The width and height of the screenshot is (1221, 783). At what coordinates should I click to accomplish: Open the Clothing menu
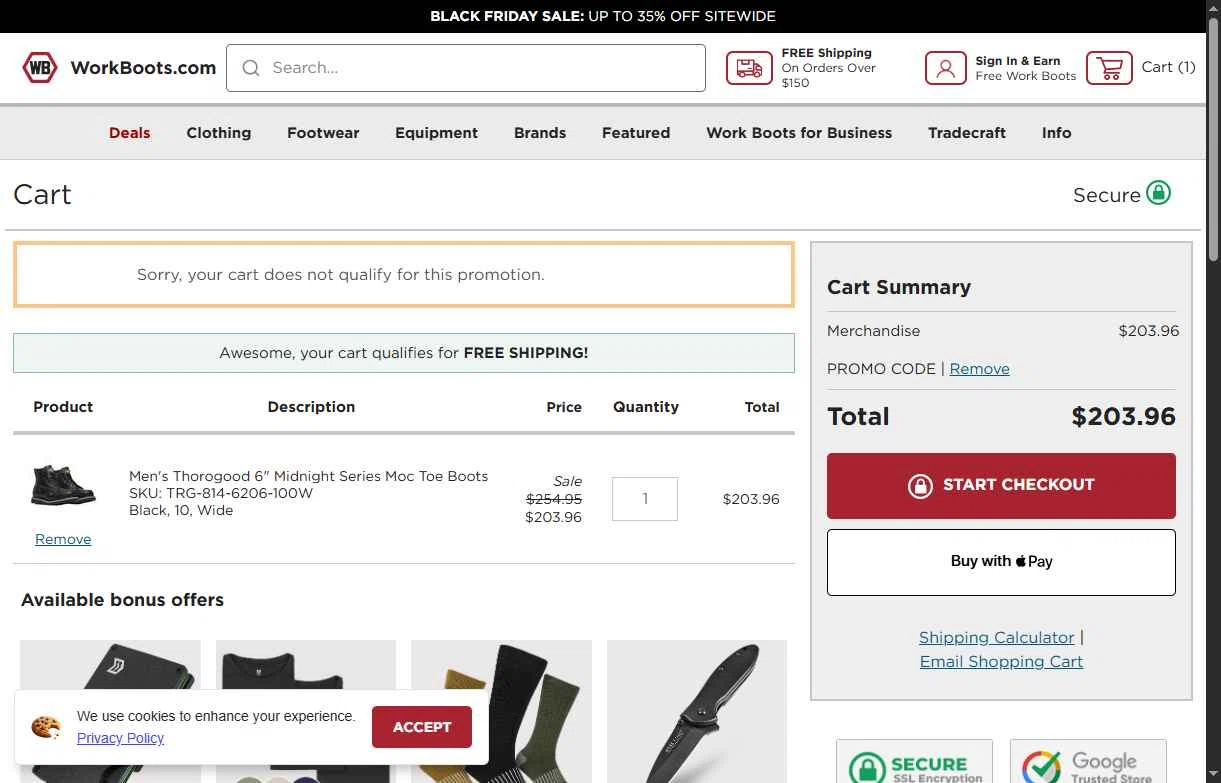[219, 133]
